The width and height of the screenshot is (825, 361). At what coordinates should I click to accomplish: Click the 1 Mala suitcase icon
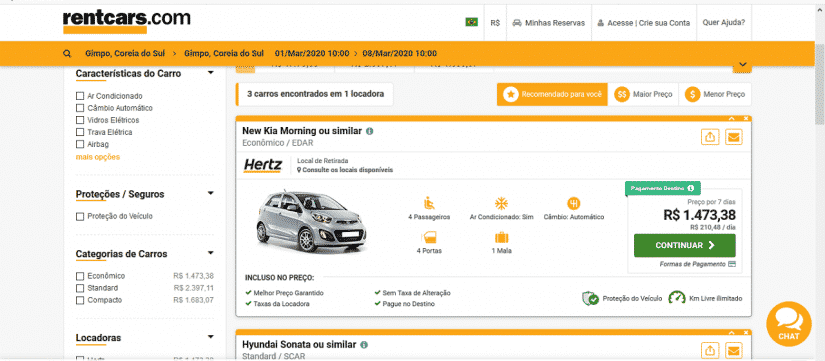coord(501,237)
